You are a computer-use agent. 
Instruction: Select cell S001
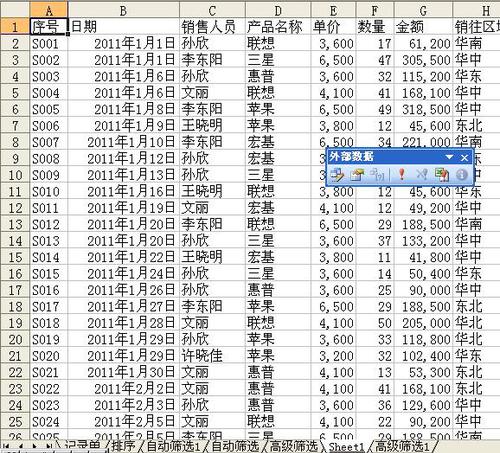click(x=49, y=43)
